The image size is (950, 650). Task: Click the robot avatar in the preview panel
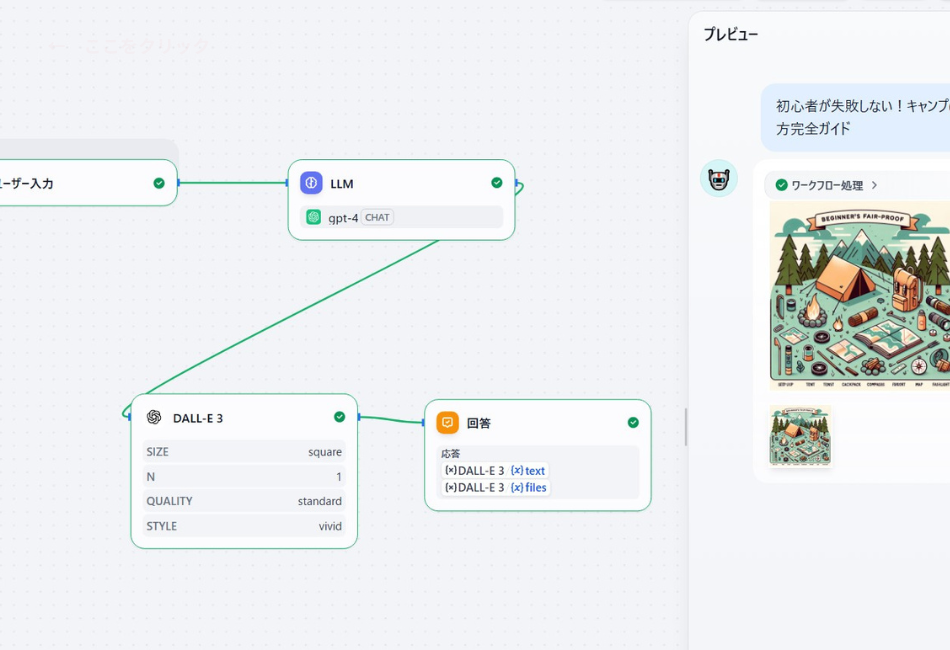719,178
